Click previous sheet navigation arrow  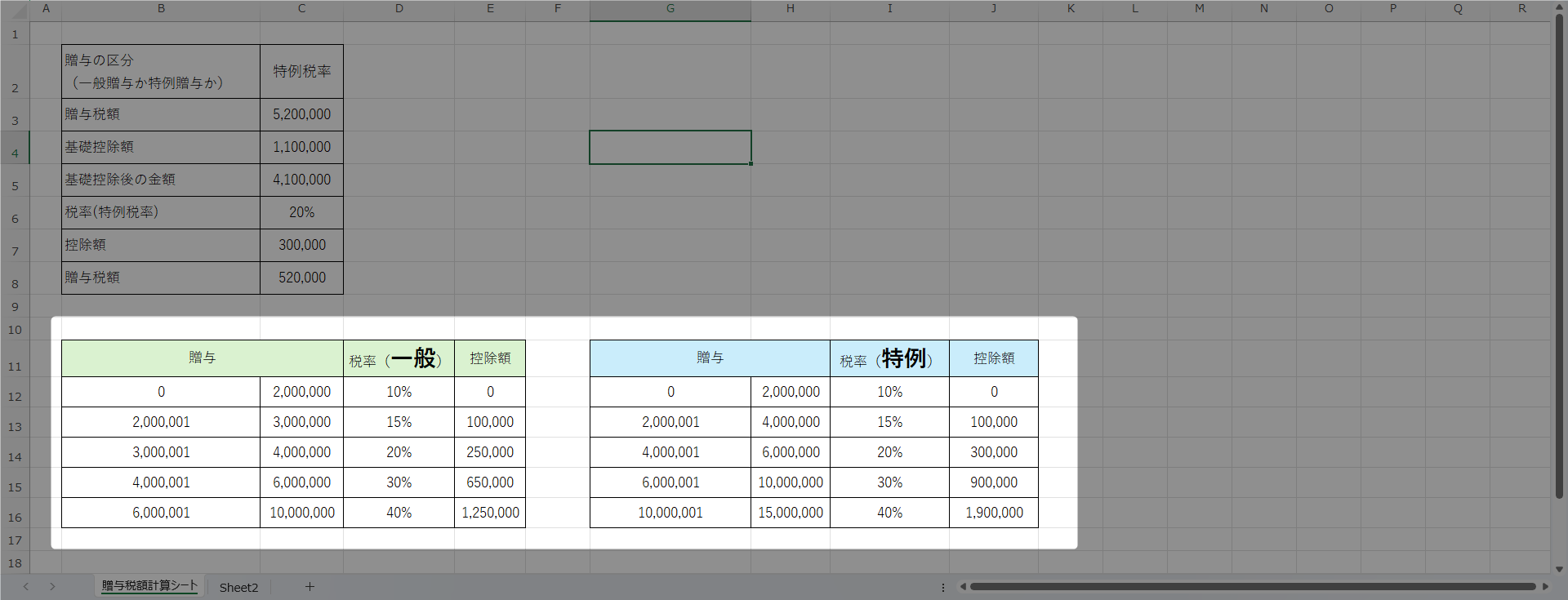pyautogui.click(x=26, y=586)
